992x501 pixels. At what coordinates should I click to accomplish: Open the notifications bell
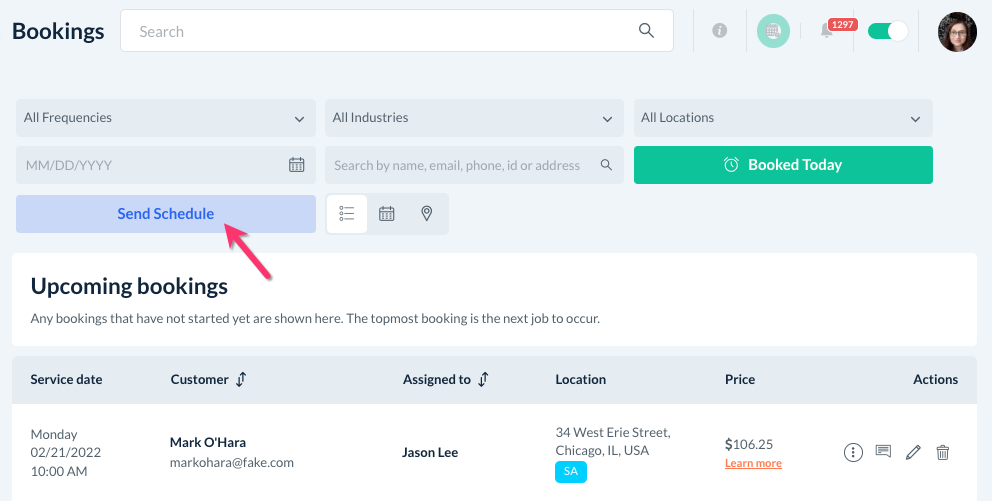coord(827,31)
